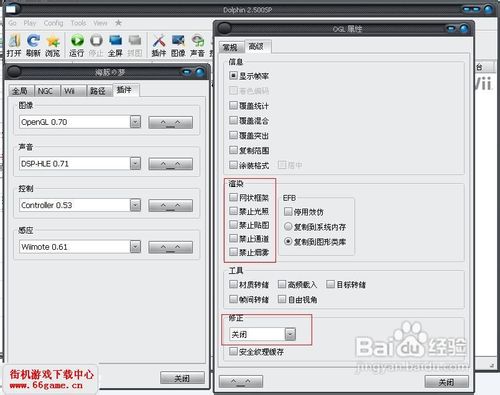Click the Wiimote 0.61 combo box field

pos(80,247)
